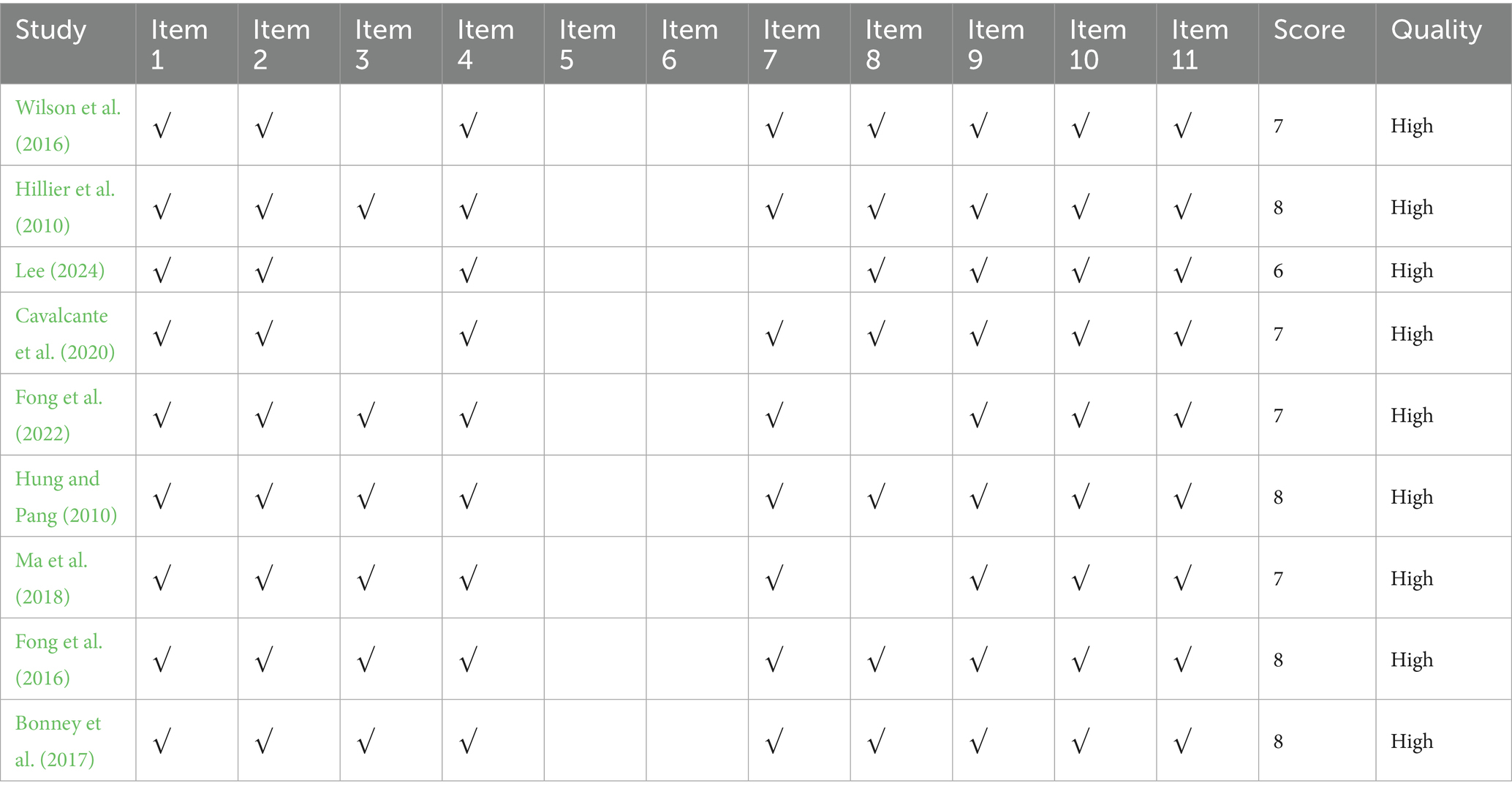Click Item 1 checkmark in Wilson row
This screenshot has width=1512, height=794.
162,126
